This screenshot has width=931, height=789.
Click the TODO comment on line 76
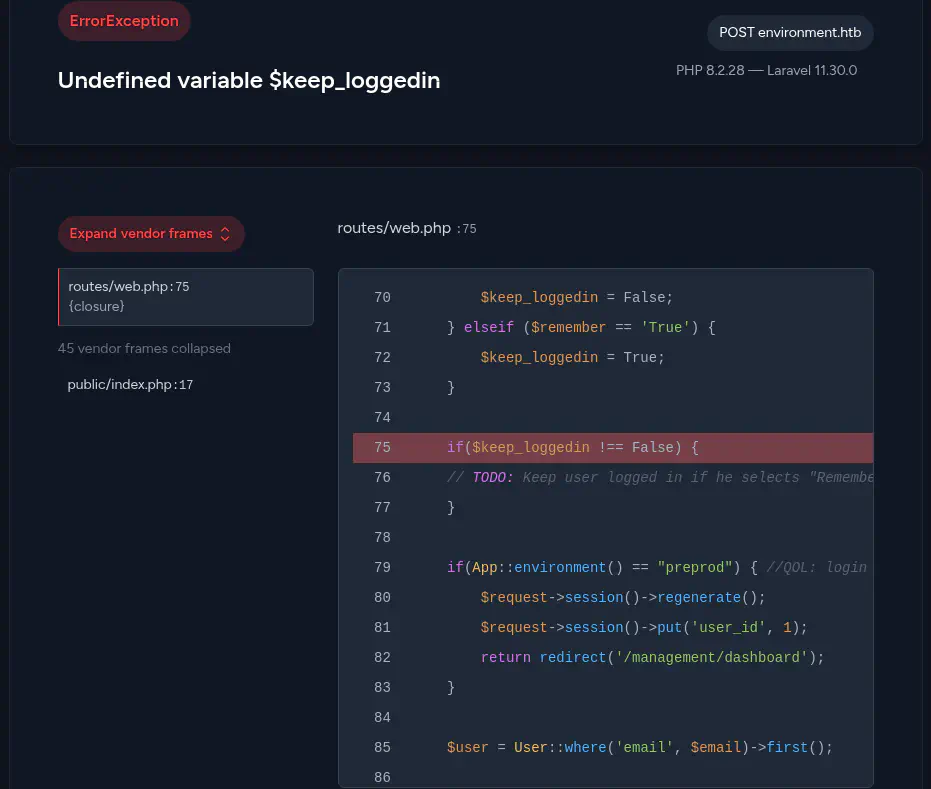(x=660, y=477)
